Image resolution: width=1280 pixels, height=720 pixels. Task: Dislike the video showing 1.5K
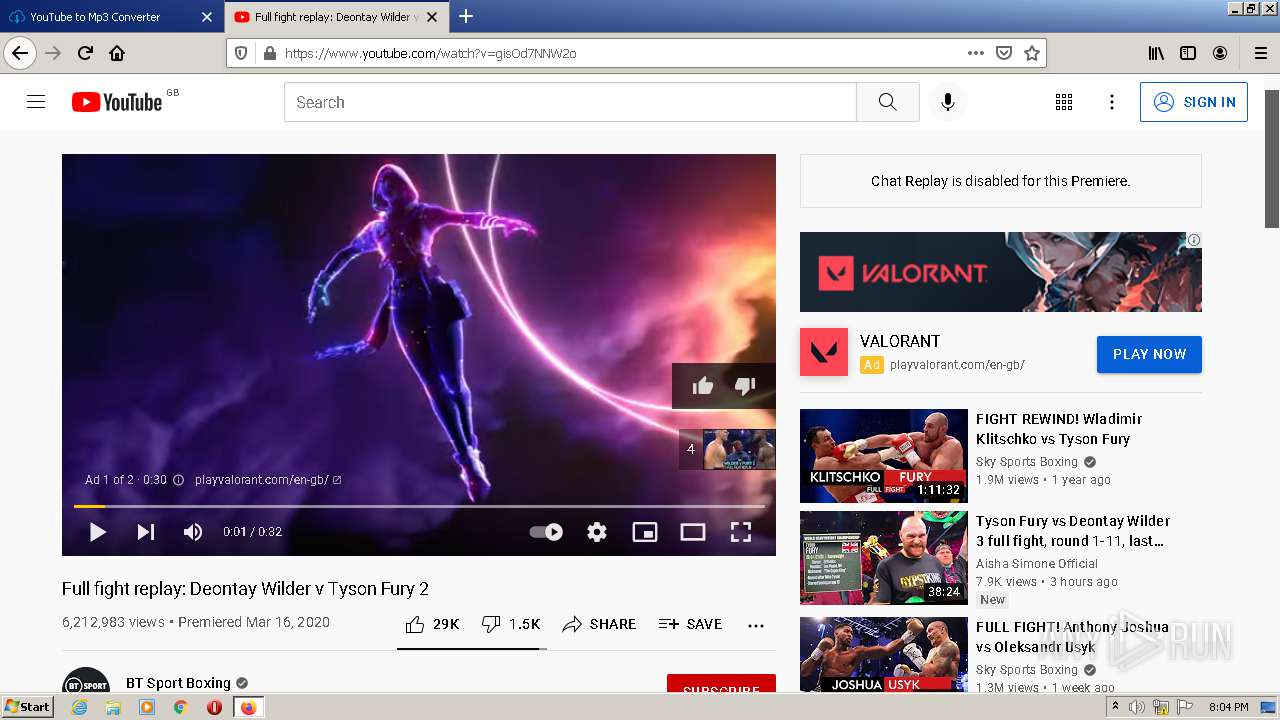(x=511, y=624)
